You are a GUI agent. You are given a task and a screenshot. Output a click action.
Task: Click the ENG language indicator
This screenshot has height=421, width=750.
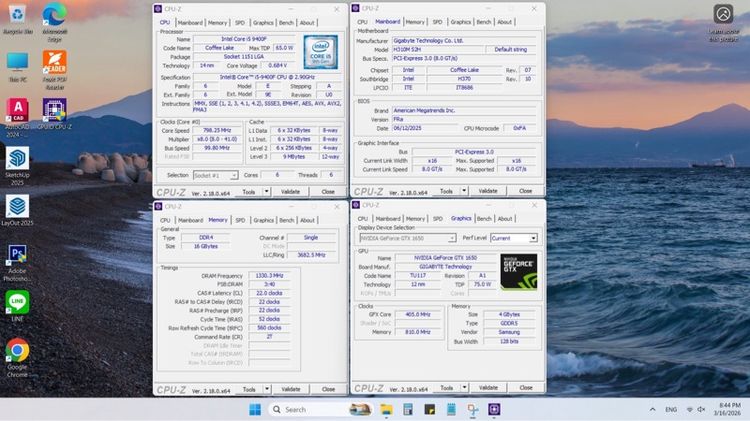click(x=671, y=410)
